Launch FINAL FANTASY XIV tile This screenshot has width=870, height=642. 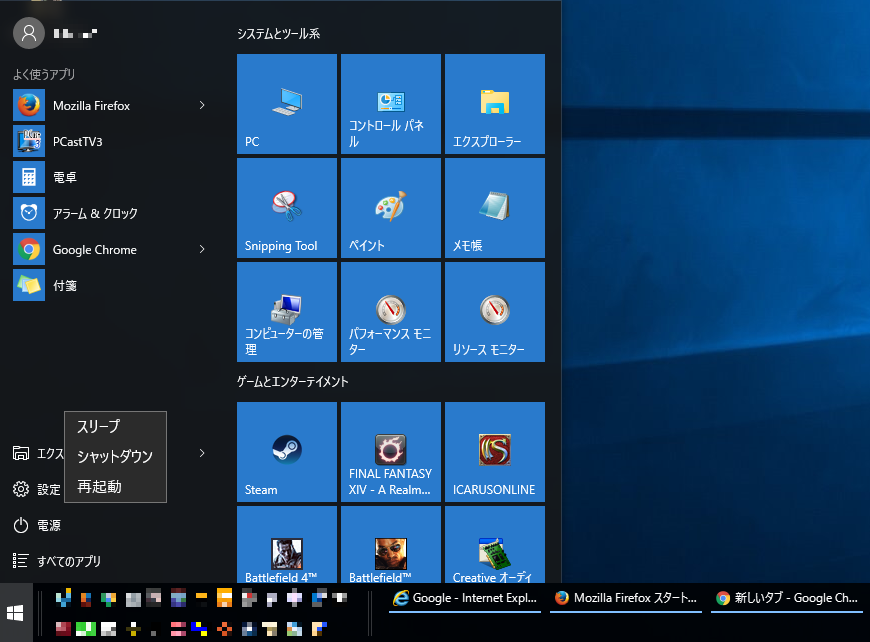pyautogui.click(x=391, y=452)
